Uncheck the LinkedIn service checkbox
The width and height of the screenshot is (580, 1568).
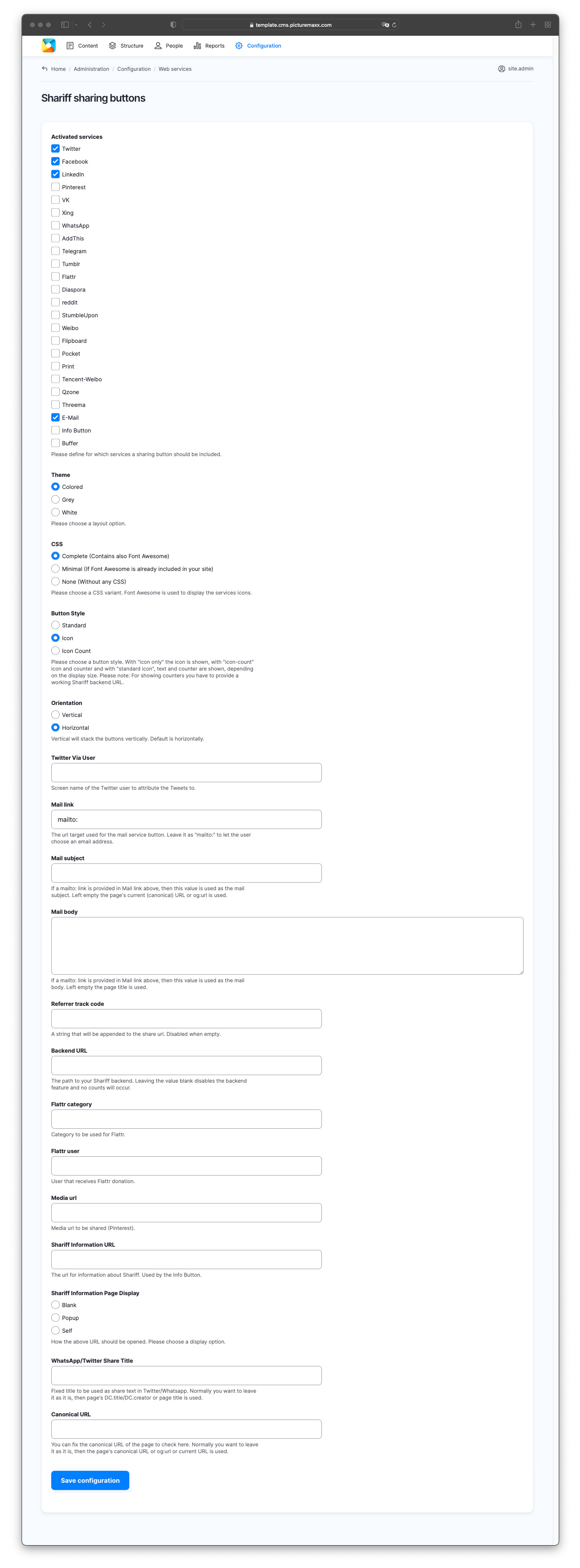(56, 174)
